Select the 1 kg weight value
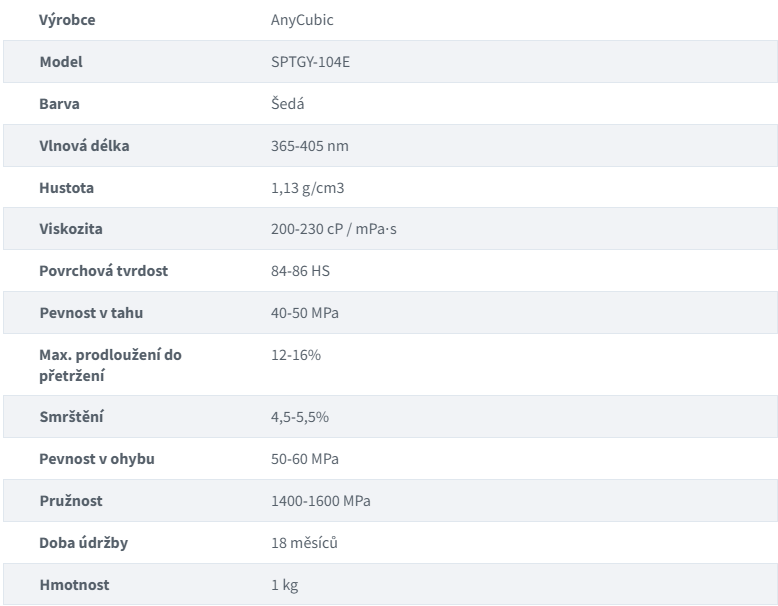Image resolution: width=778 pixels, height=606 pixels. click(x=284, y=585)
